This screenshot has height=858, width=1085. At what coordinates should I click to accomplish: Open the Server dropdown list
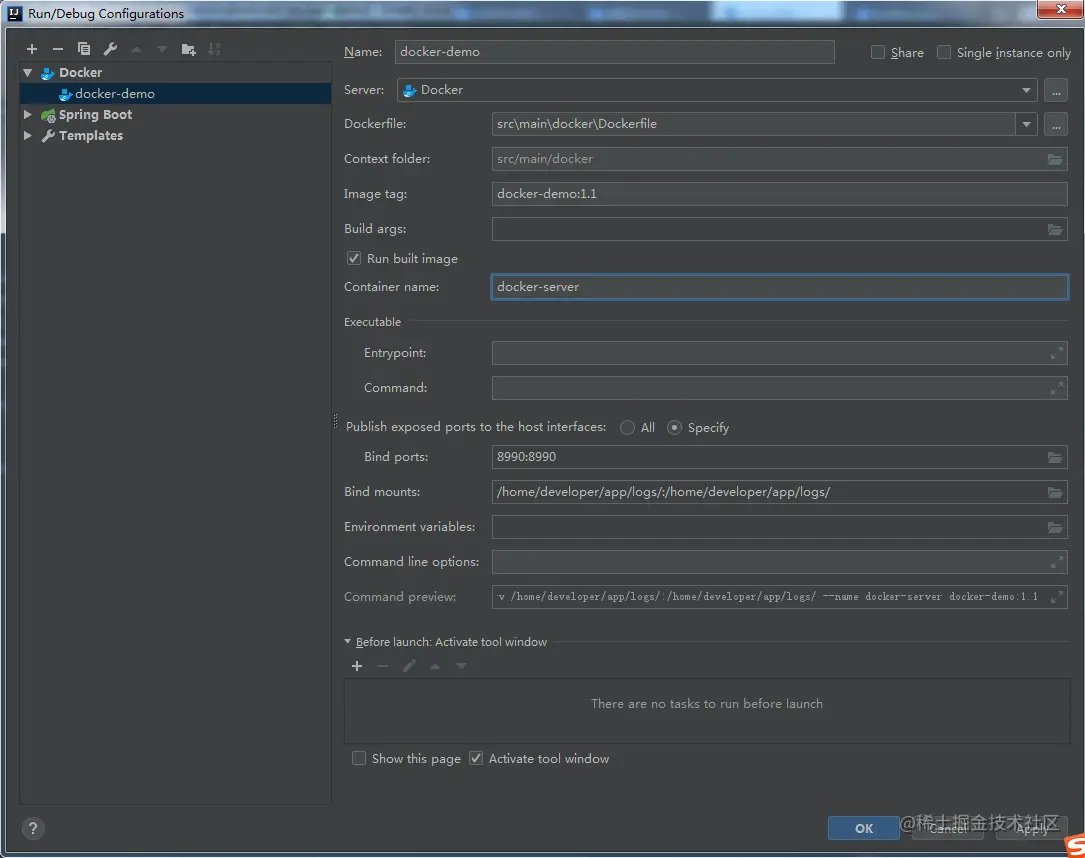tap(1026, 90)
